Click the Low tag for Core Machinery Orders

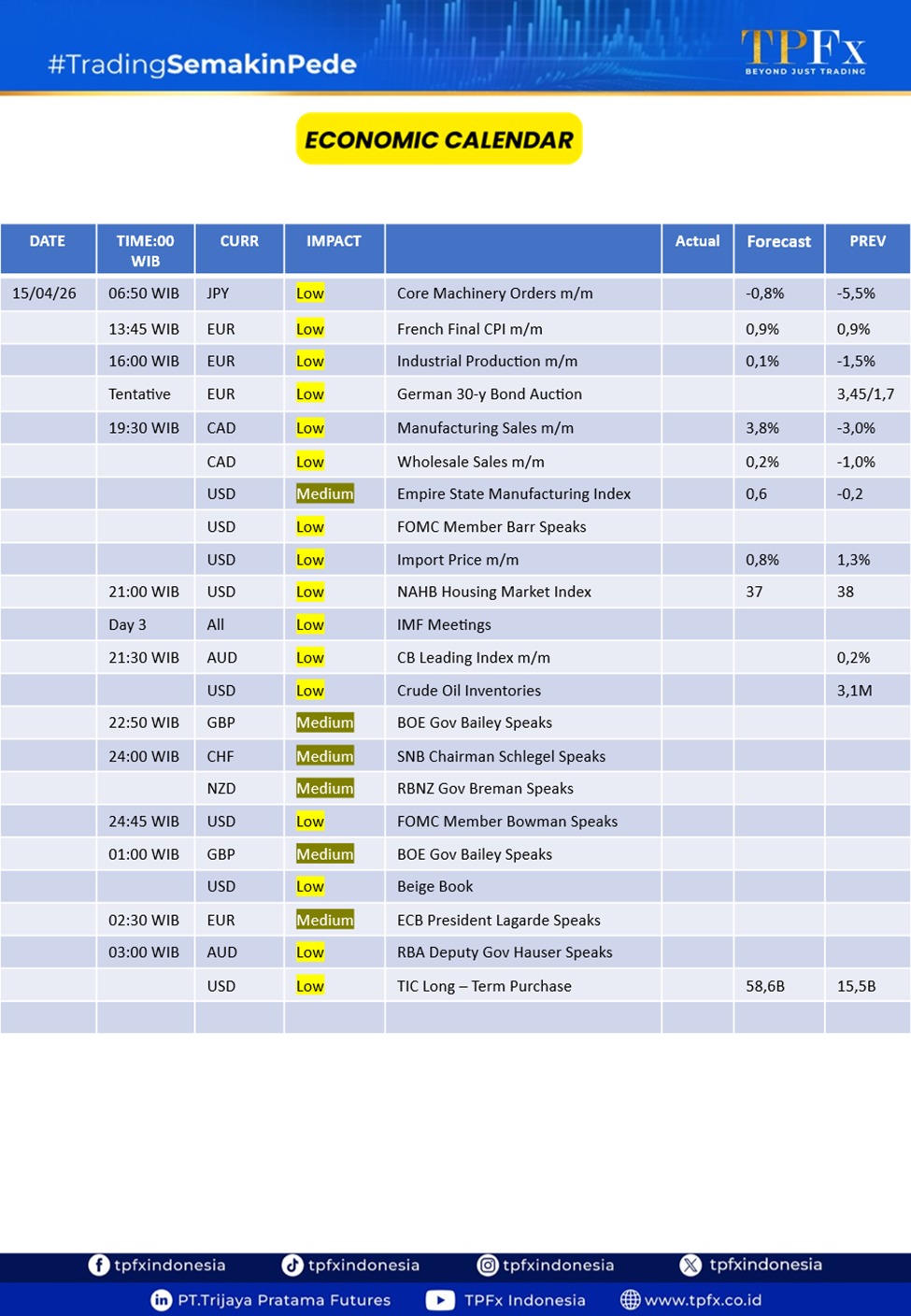pyautogui.click(x=309, y=293)
